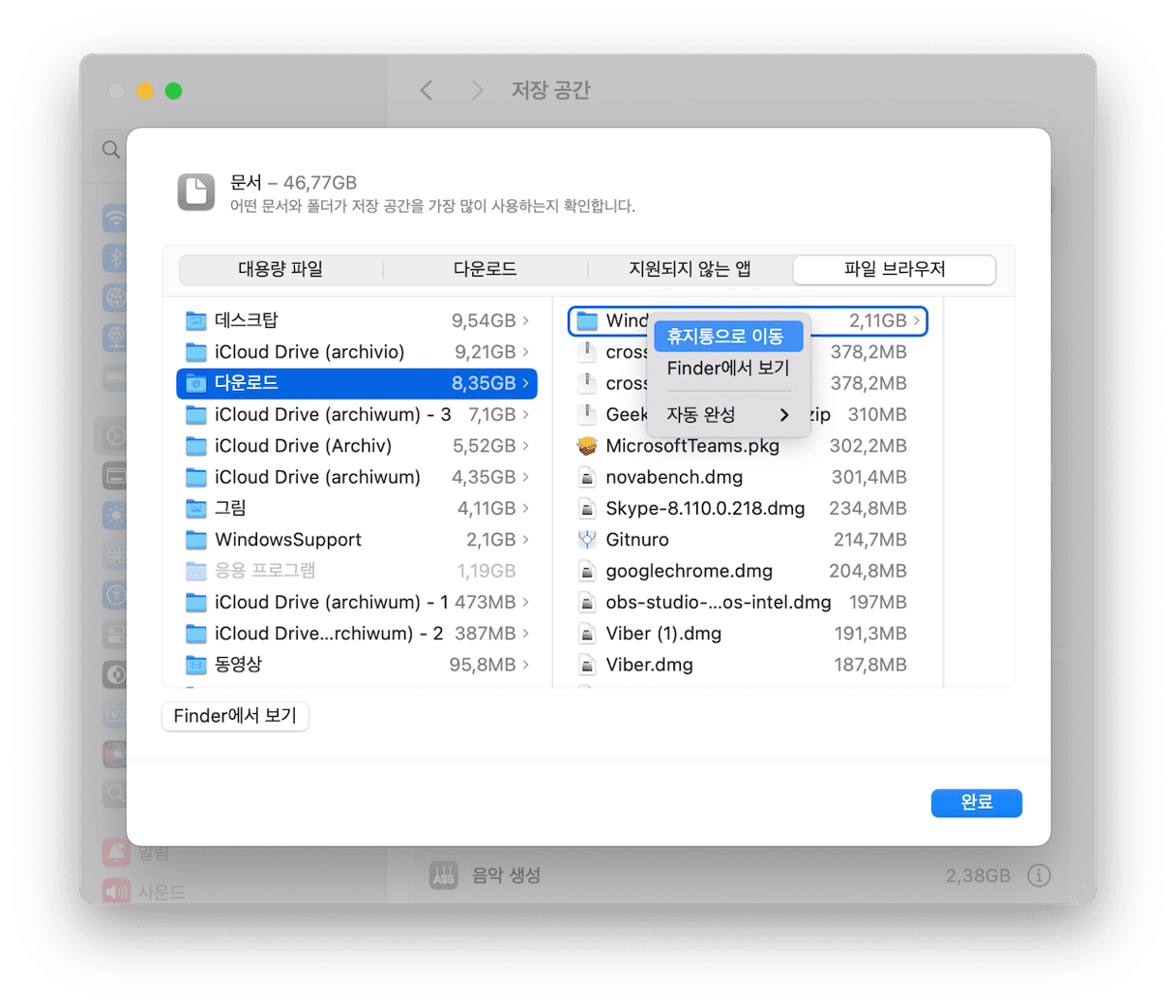Click the info icon beside 음악 생성
Image resolution: width=1176 pixels, height=1008 pixels.
pyautogui.click(x=1039, y=875)
